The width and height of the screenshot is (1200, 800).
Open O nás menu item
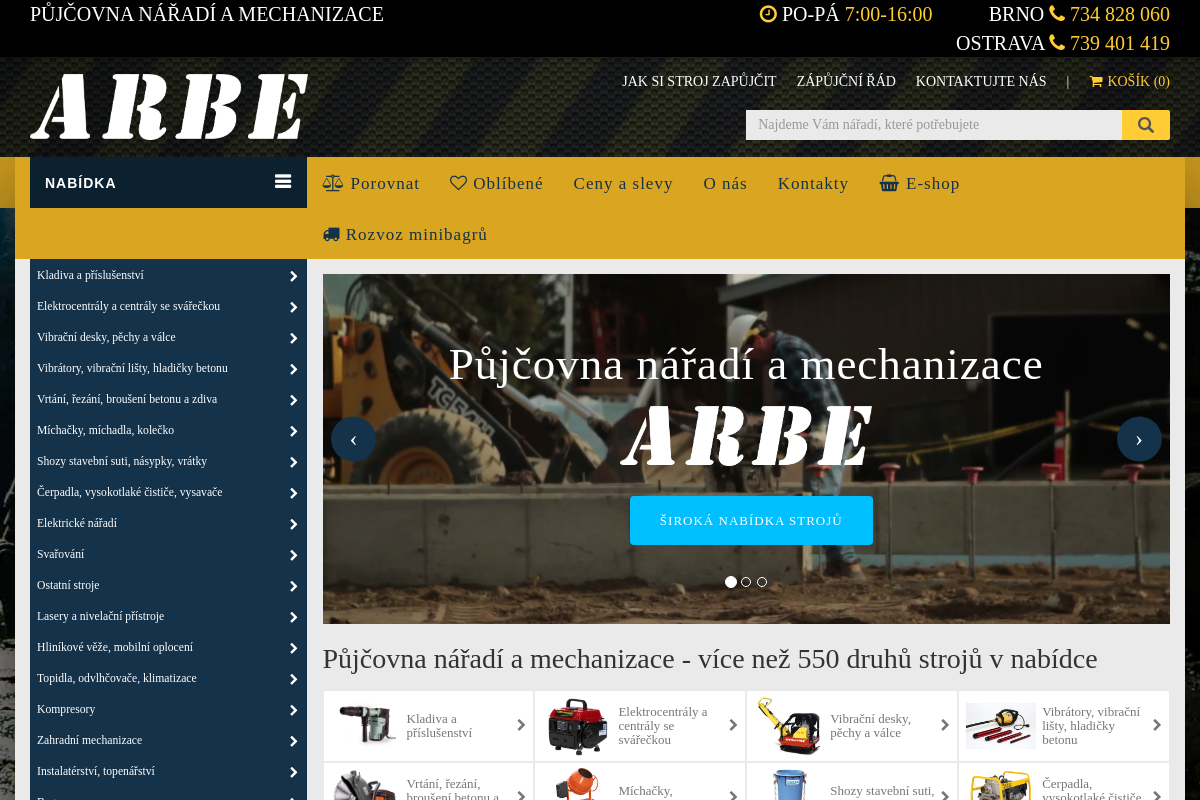725,183
